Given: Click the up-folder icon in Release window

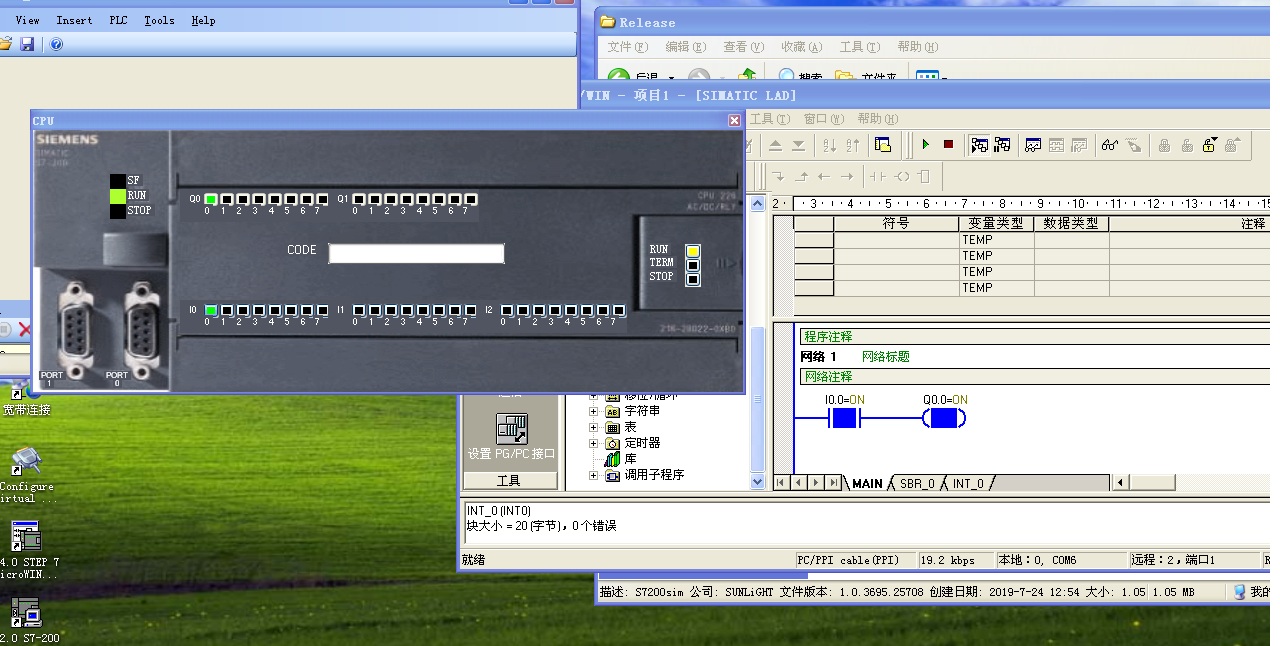Looking at the screenshot, I should pos(747,76).
